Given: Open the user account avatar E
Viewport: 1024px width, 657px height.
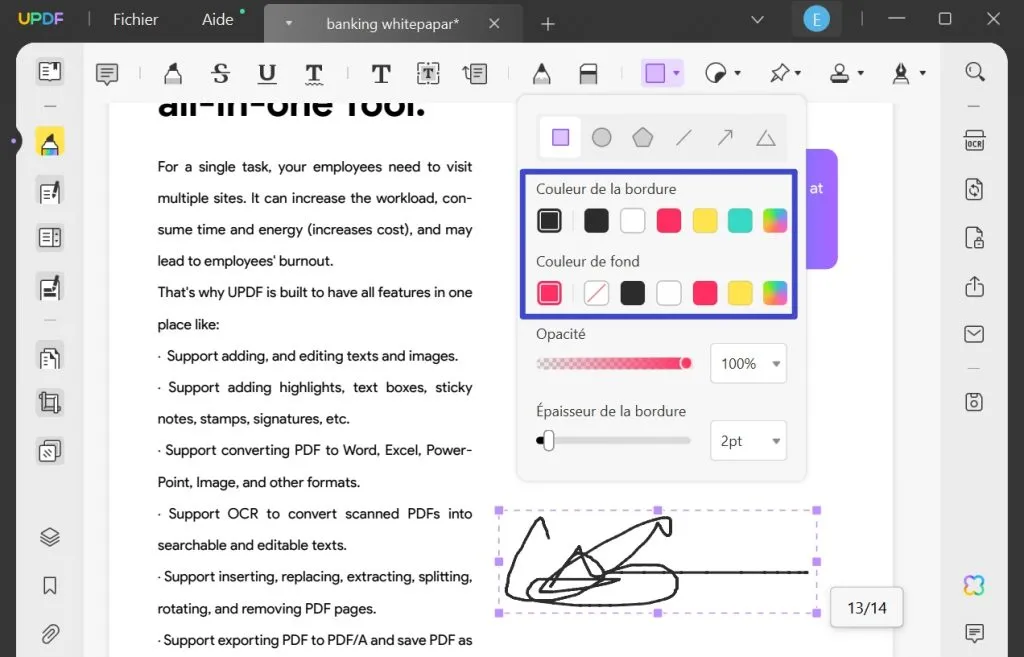Looking at the screenshot, I should coord(816,20).
